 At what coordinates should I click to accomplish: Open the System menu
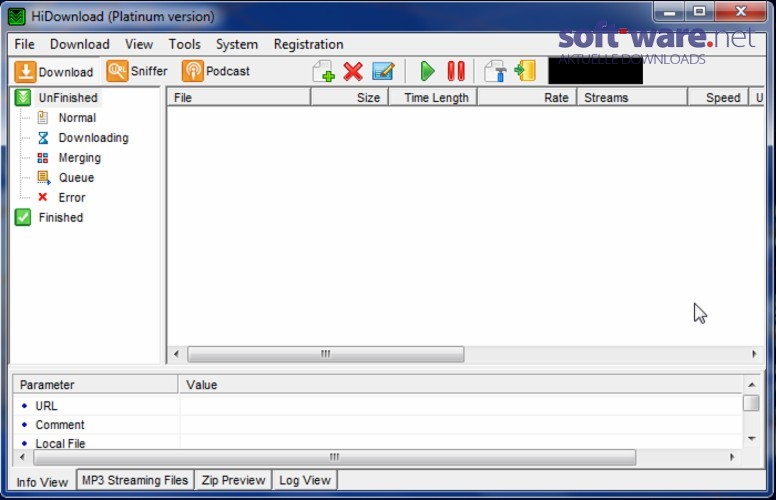point(237,45)
